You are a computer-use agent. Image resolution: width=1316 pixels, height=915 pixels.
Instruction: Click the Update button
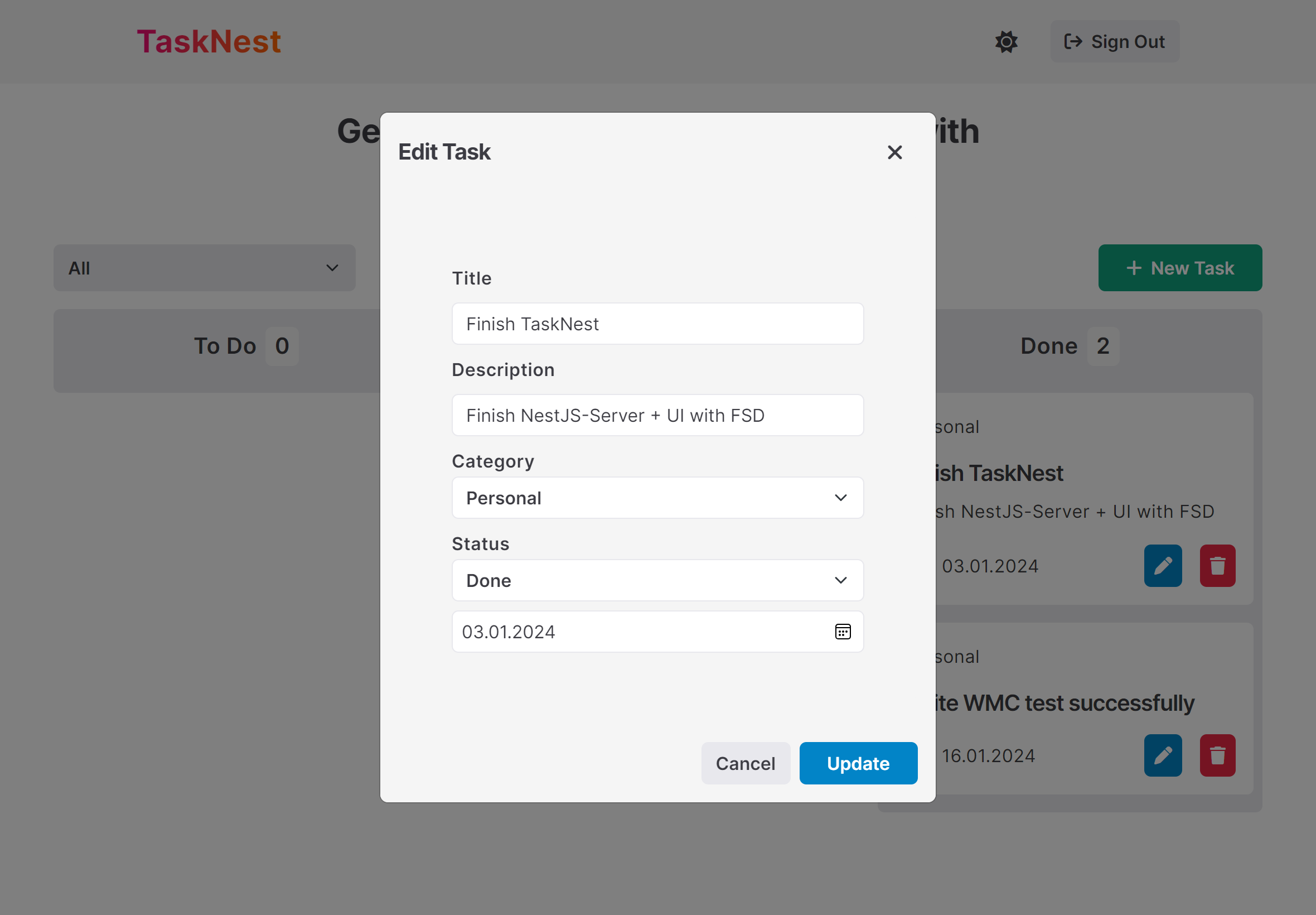click(x=858, y=763)
